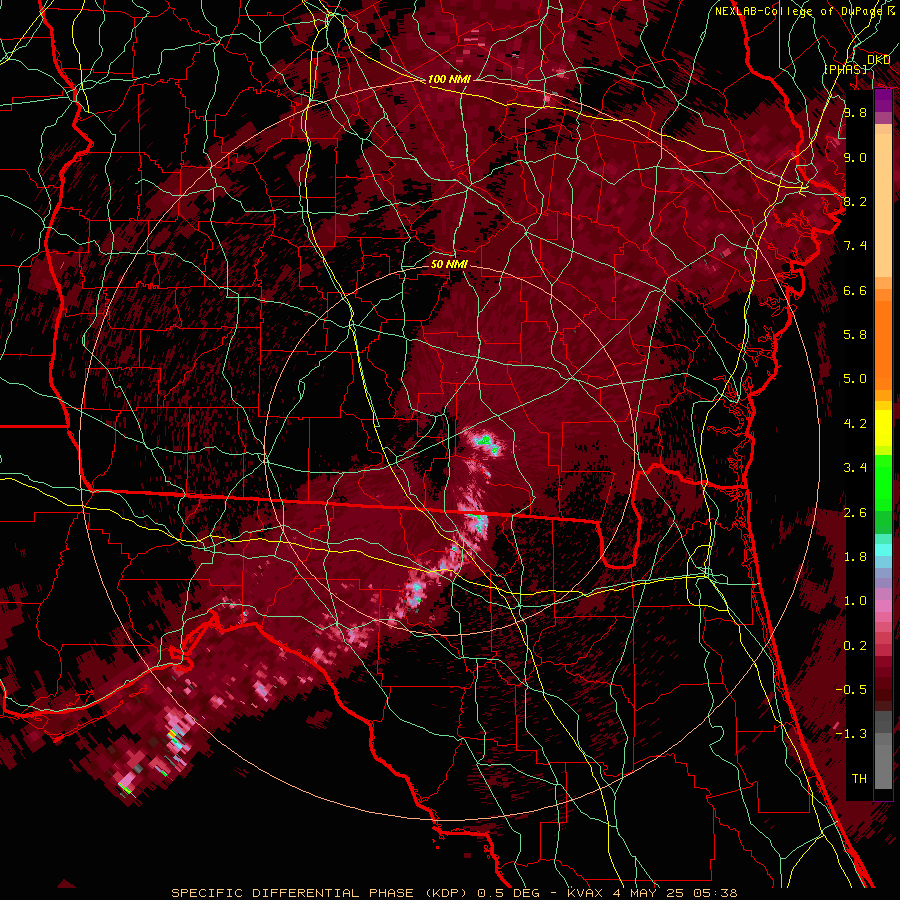Image resolution: width=900 pixels, height=900 pixels.
Task: Click the 8.2 scale value
Action: 855,201
